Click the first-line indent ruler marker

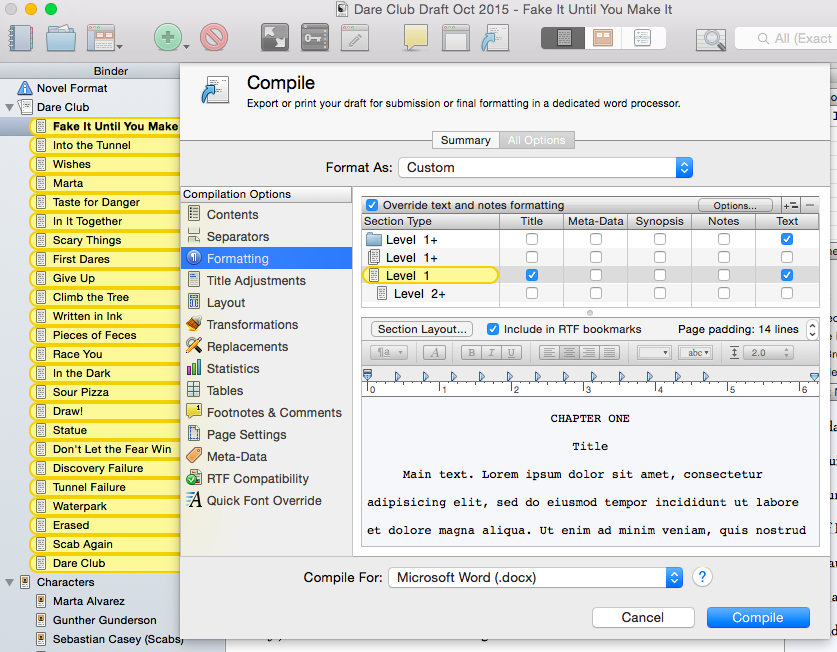click(367, 373)
